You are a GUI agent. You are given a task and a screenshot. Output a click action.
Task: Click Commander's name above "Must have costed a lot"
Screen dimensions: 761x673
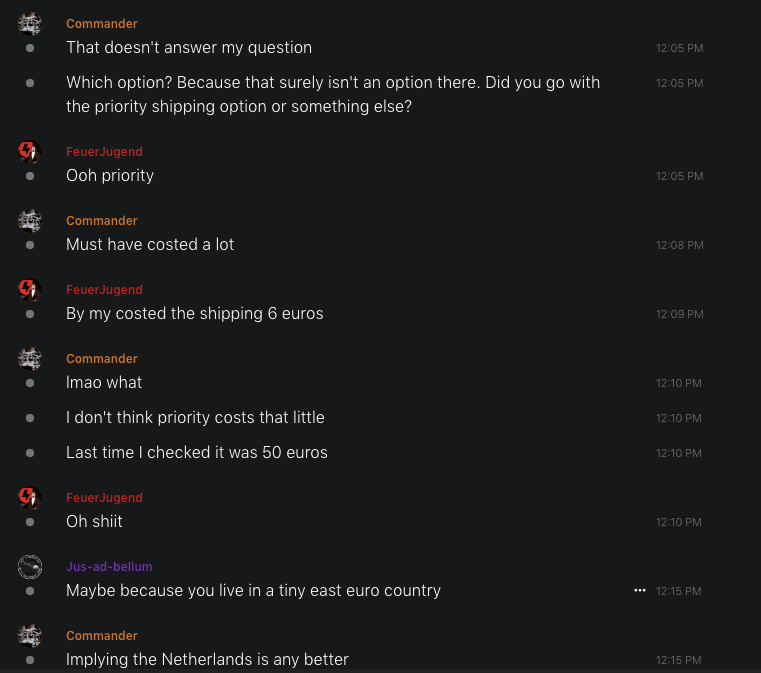(102, 221)
